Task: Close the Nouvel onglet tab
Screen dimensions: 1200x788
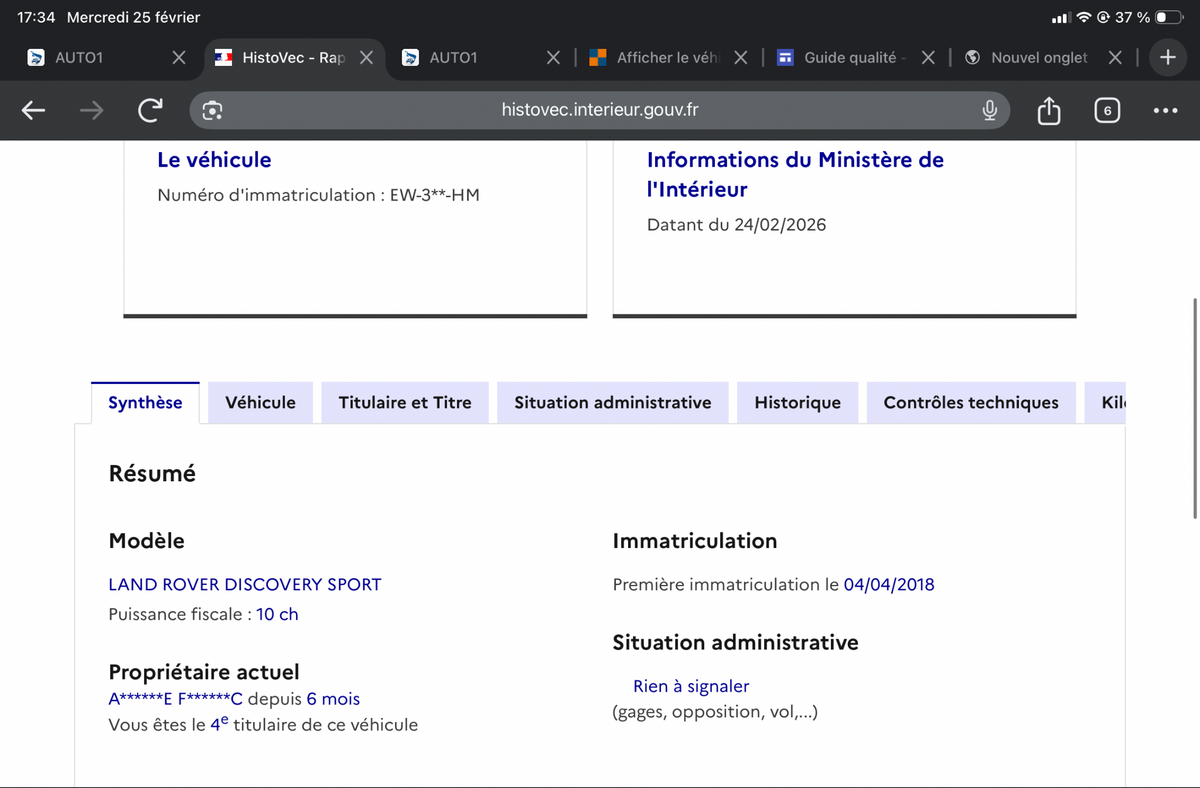Action: coord(1116,58)
